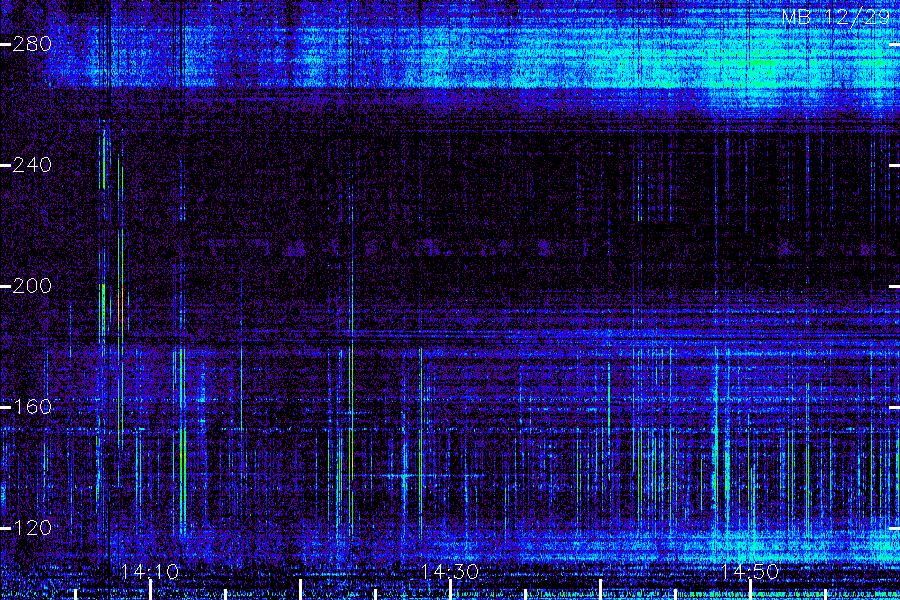
Task: Click the 160 frequency axis label
Action: (x=32, y=407)
